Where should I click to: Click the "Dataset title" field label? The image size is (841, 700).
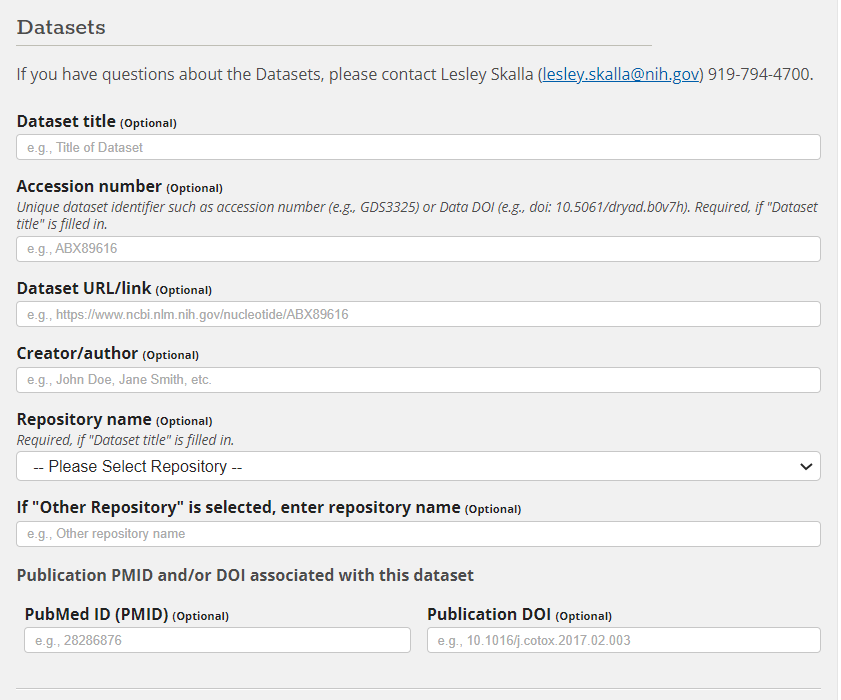(x=66, y=121)
